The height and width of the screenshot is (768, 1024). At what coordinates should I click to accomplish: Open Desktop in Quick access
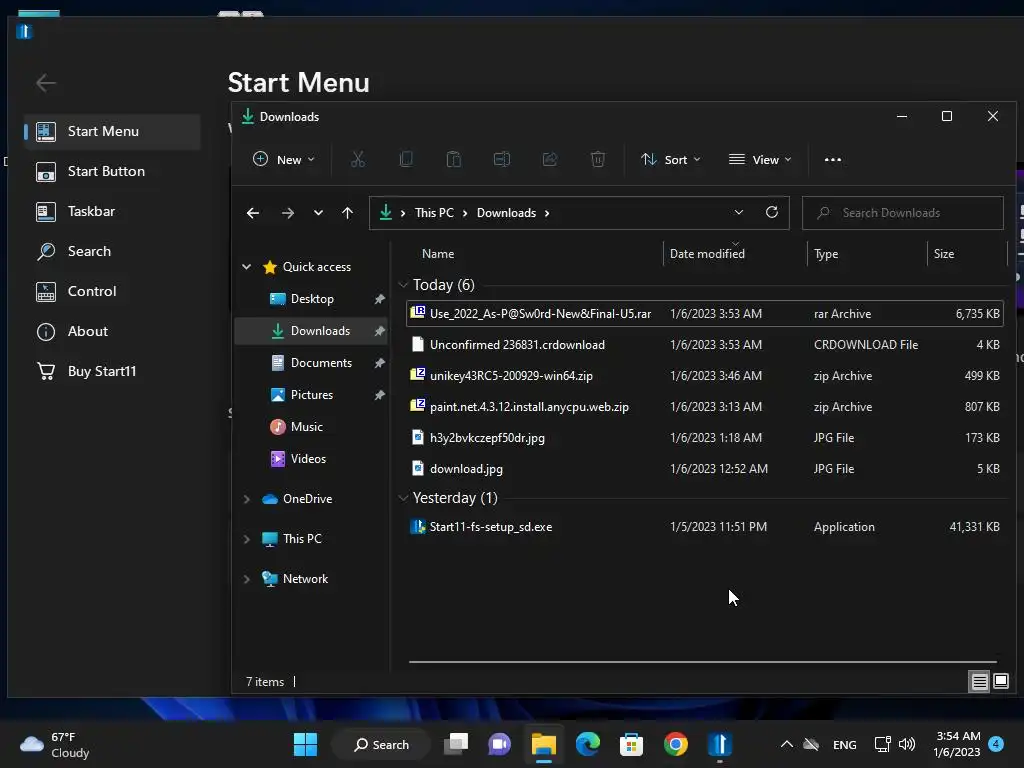point(312,298)
